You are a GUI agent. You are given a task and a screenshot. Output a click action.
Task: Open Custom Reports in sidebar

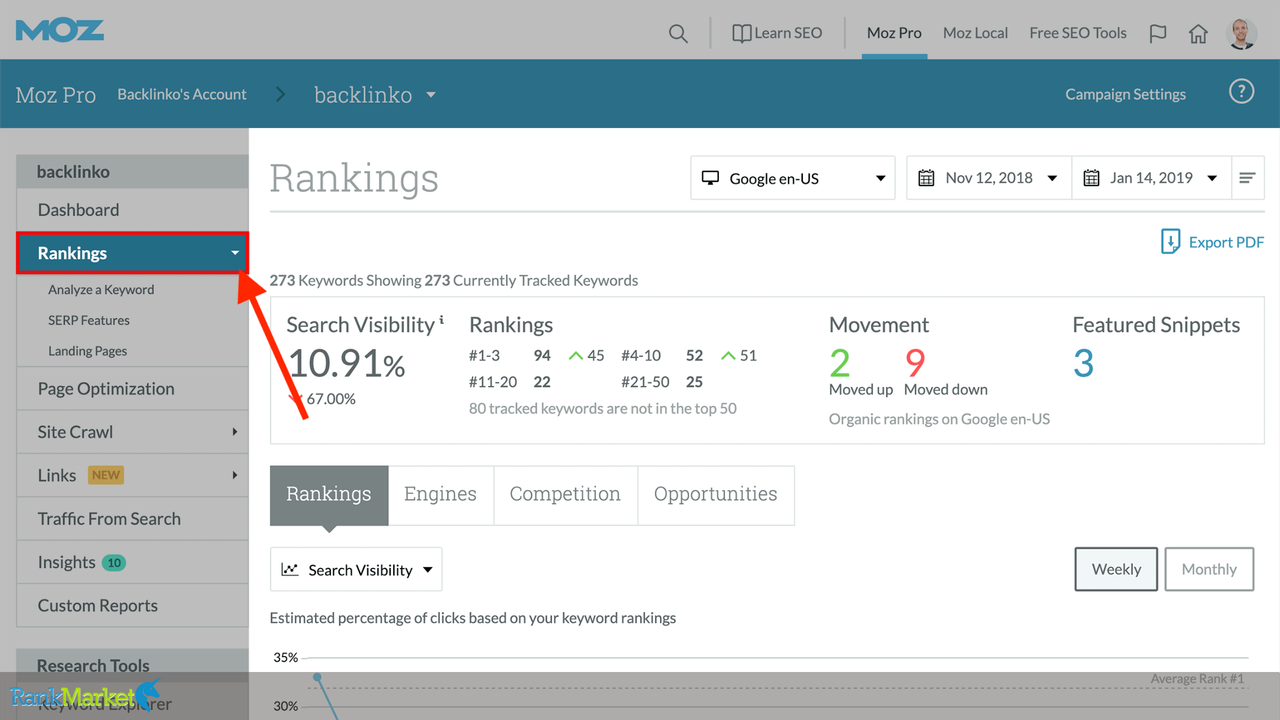pyautogui.click(x=132, y=606)
